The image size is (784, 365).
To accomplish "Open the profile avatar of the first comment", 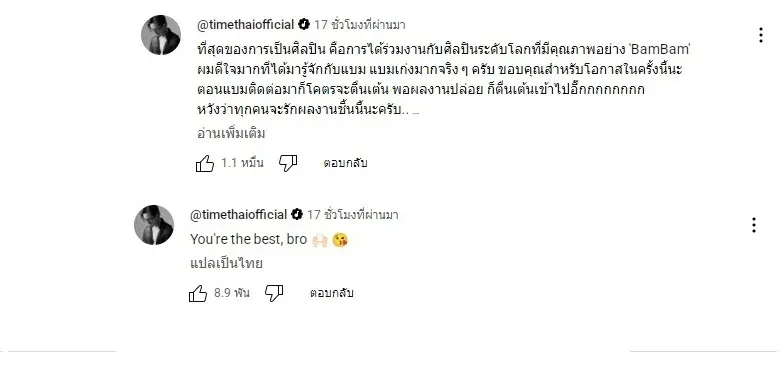I will [161, 35].
